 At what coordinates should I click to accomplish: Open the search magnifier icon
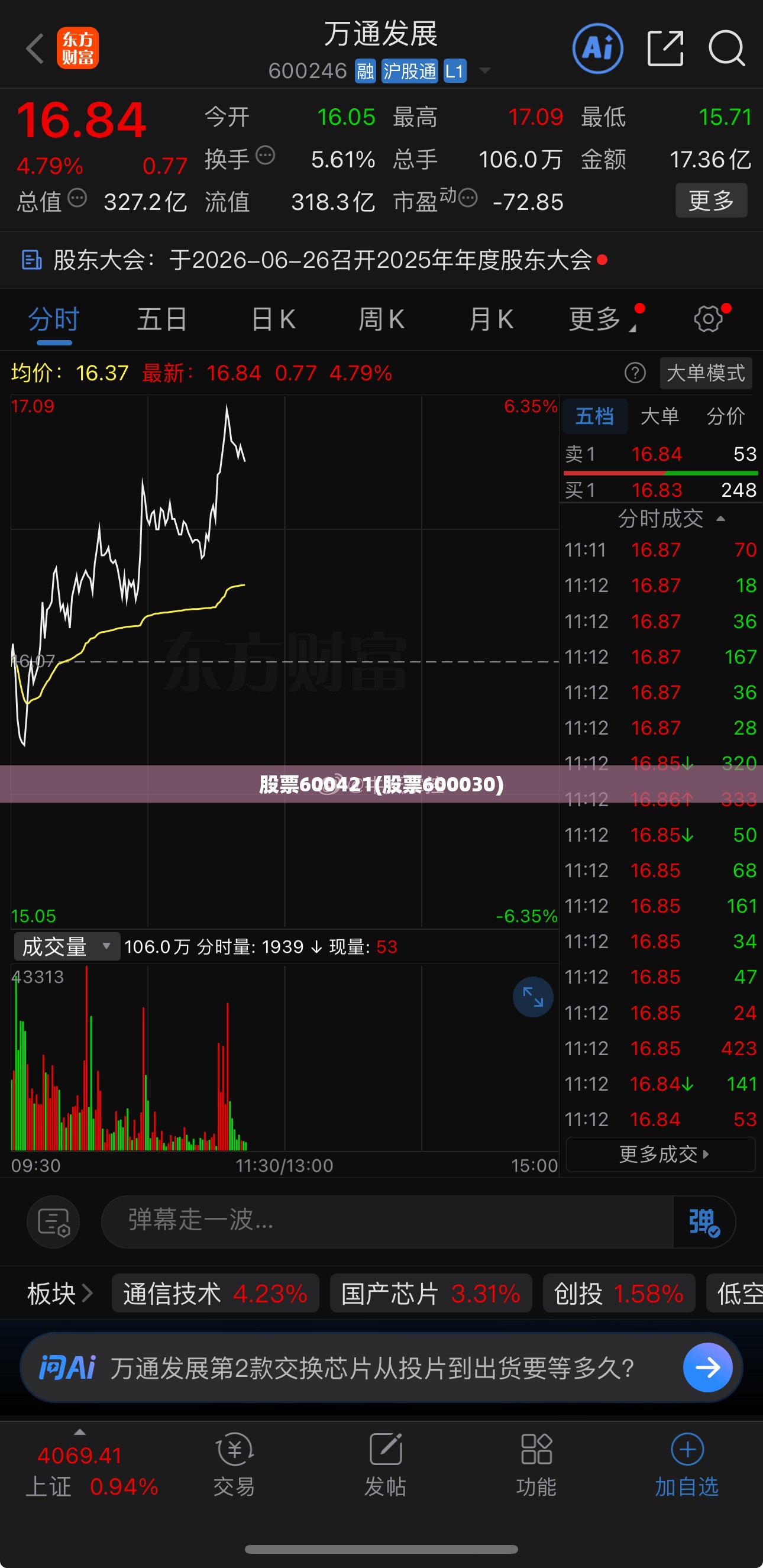point(726,48)
